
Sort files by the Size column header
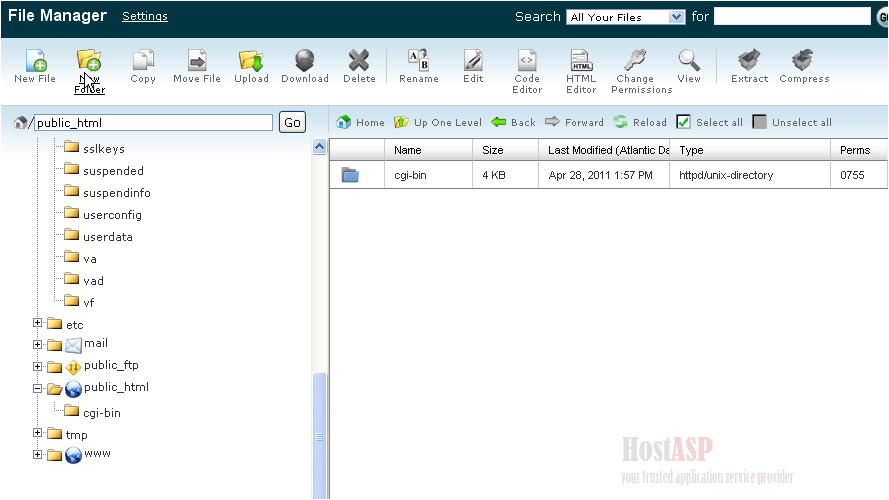point(493,150)
